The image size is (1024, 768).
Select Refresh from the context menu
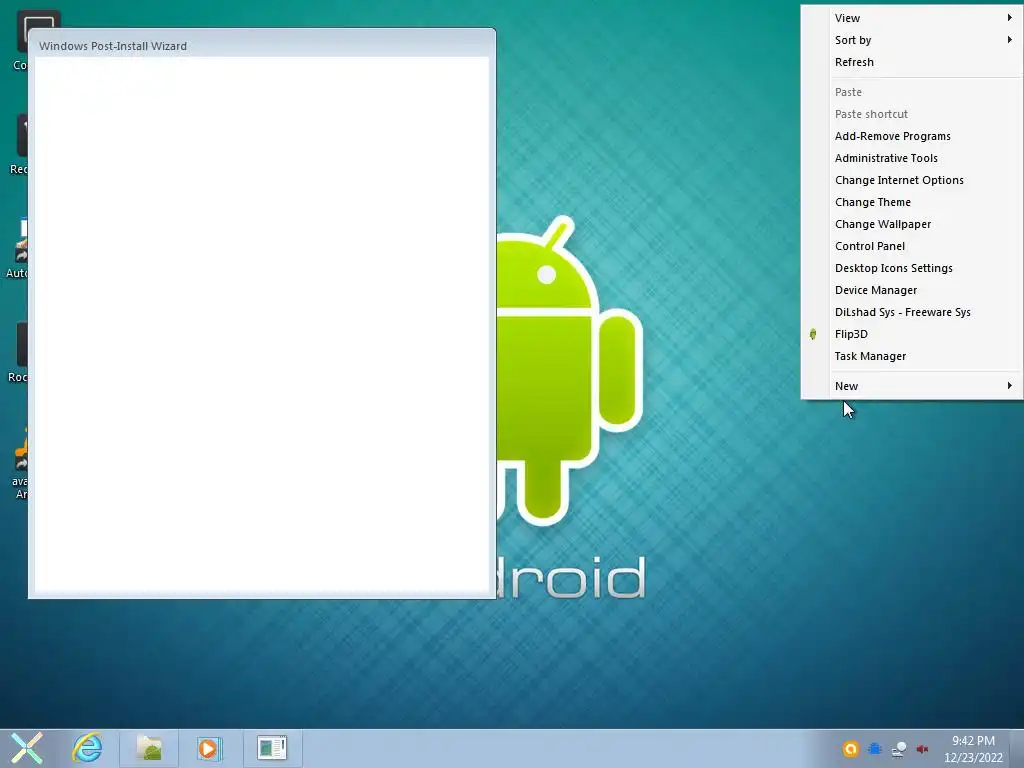click(x=912, y=62)
